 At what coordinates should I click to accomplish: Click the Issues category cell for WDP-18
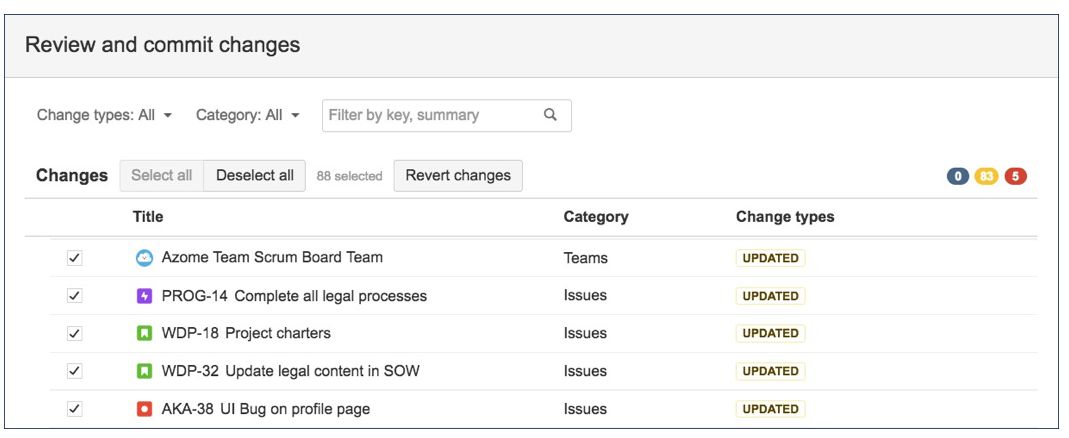coord(585,334)
